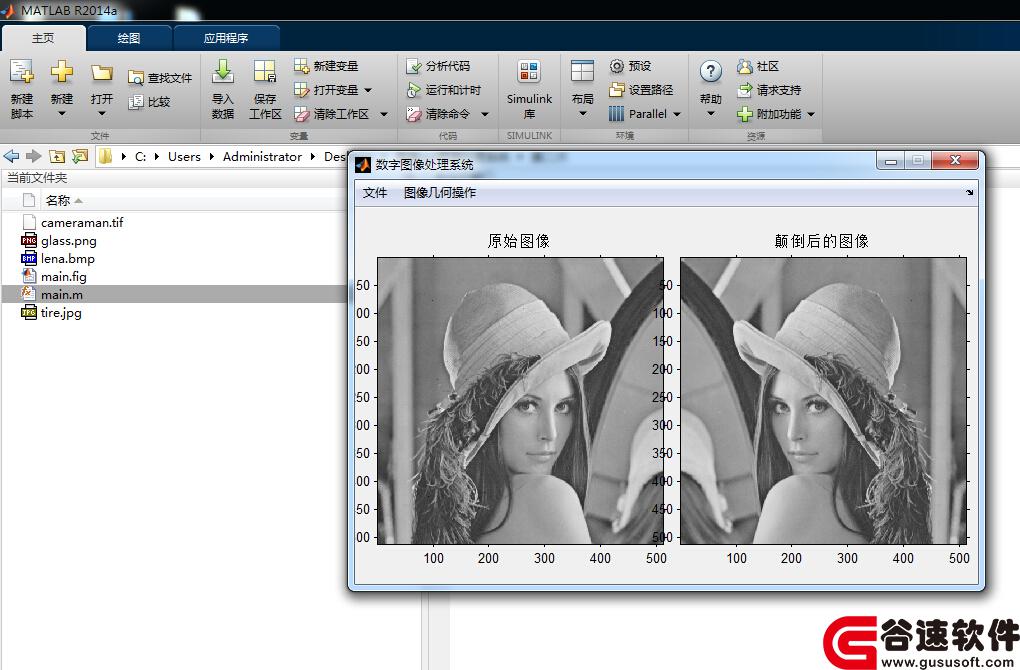Expand the Help (帮助) dropdown arrow

click(710, 114)
